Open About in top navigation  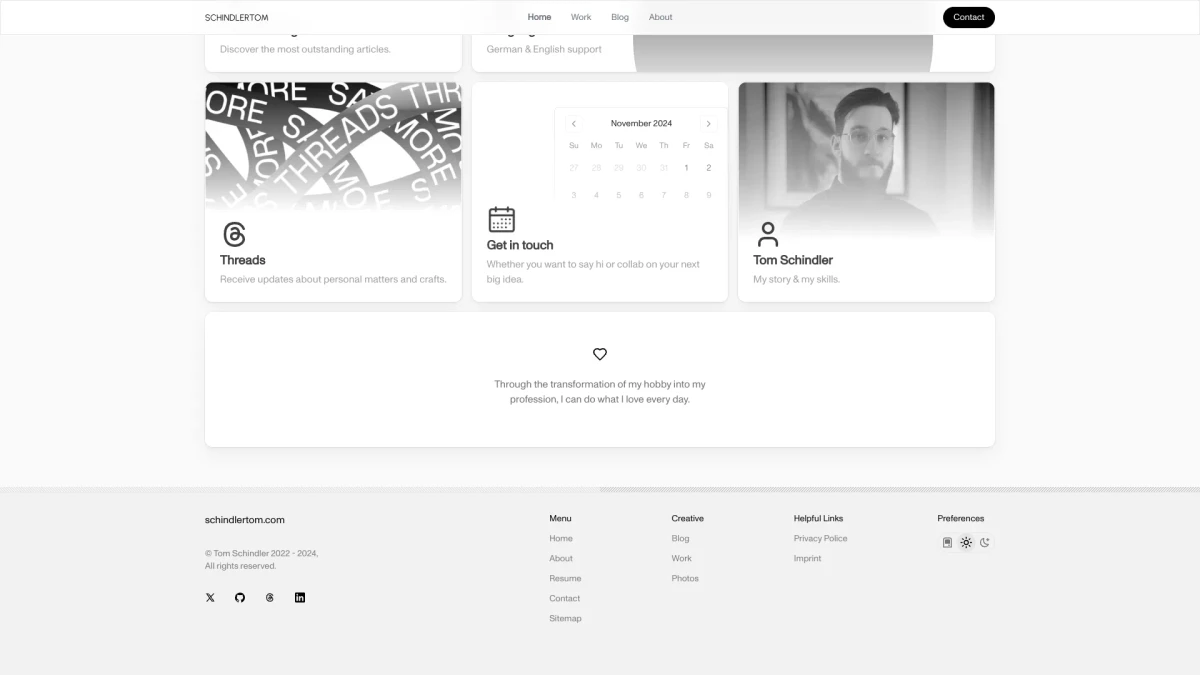661,17
